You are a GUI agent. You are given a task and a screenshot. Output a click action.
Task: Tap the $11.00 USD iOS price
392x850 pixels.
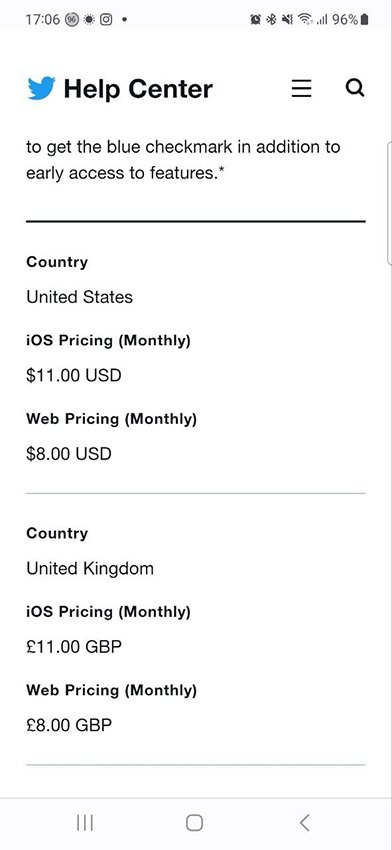coord(74,375)
